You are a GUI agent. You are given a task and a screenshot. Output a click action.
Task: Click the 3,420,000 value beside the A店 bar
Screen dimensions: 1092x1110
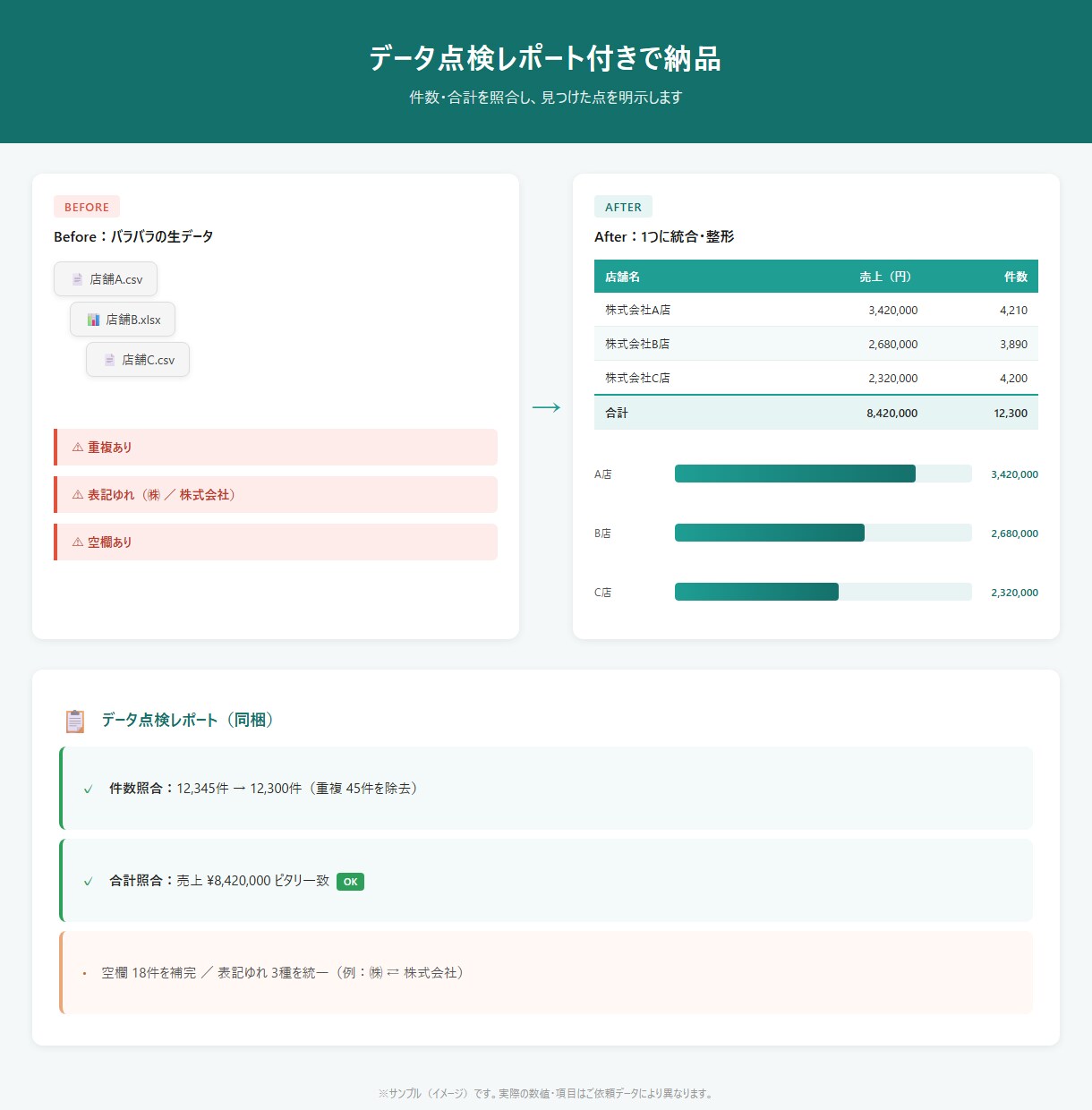(x=1014, y=474)
